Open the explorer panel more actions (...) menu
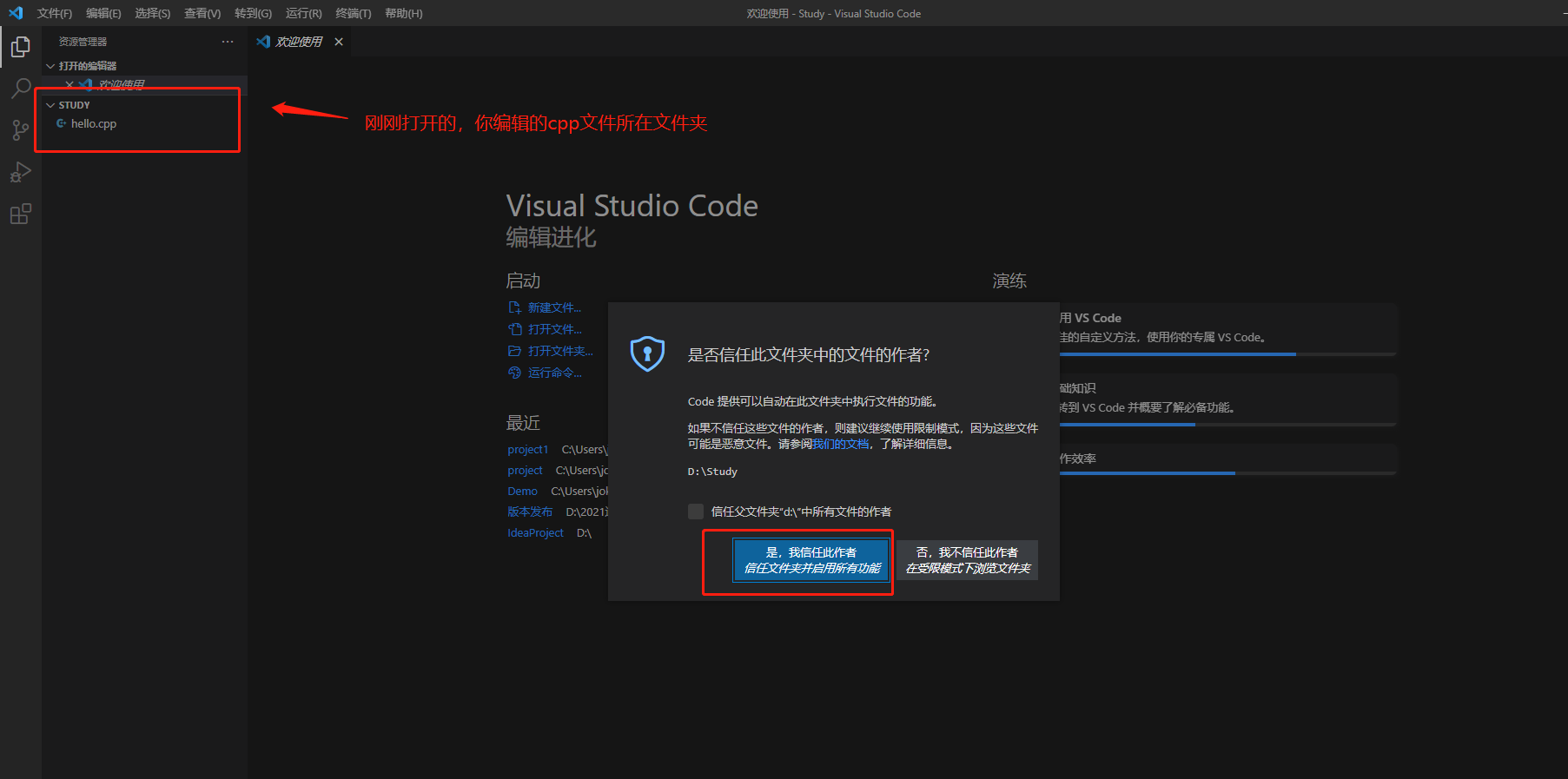The height and width of the screenshot is (779, 1568). click(228, 42)
